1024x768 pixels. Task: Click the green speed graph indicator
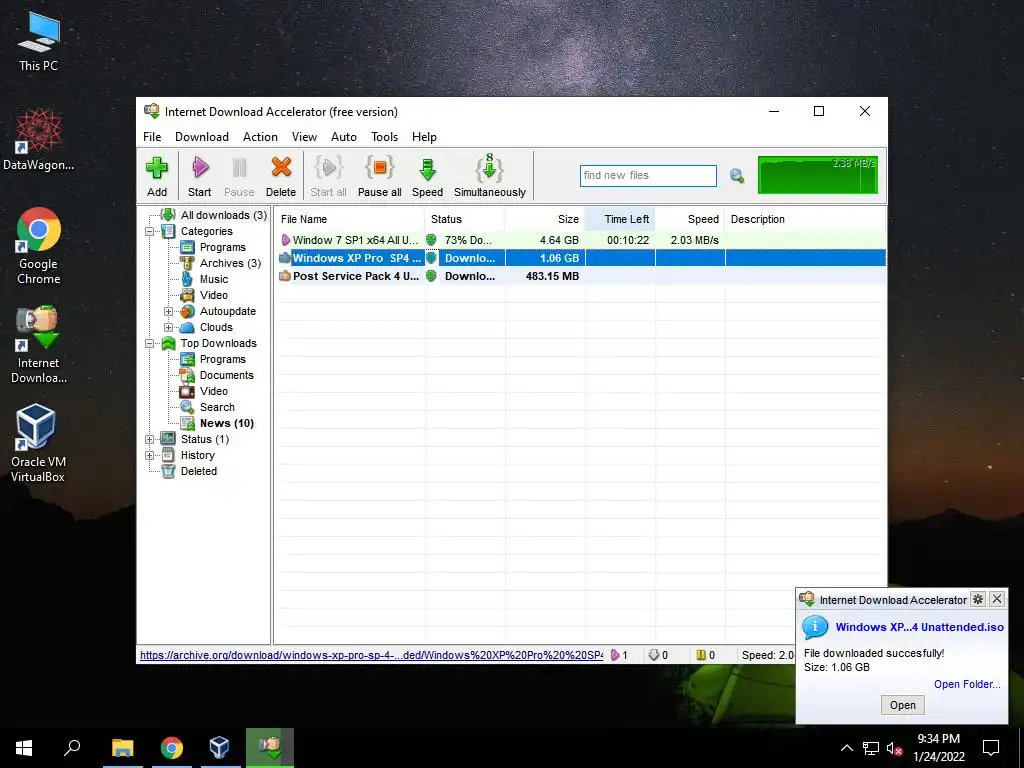(818, 175)
